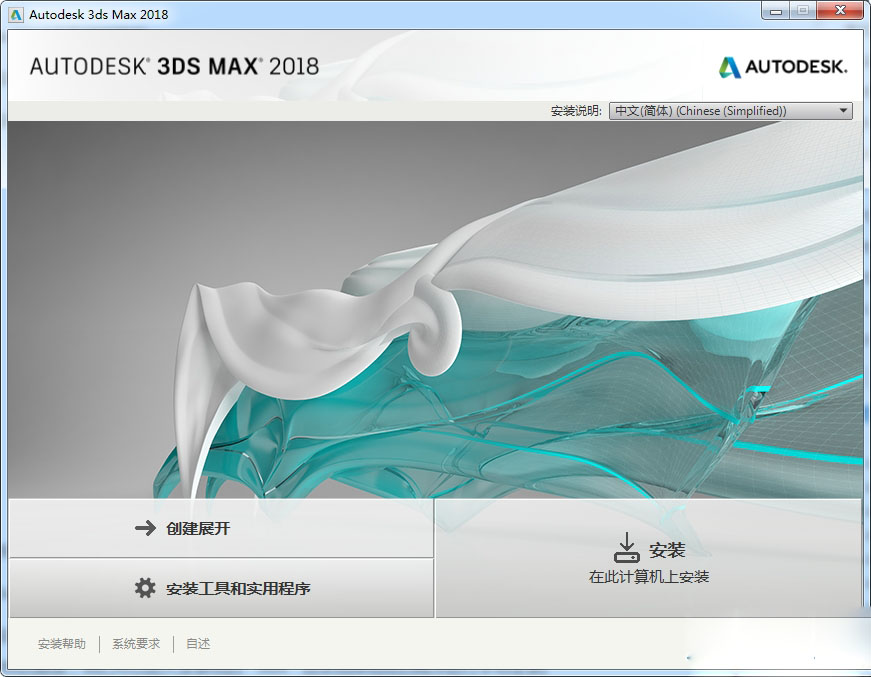Start 安装 在此计算机上安装
This screenshot has width=871, height=677.
(648, 558)
